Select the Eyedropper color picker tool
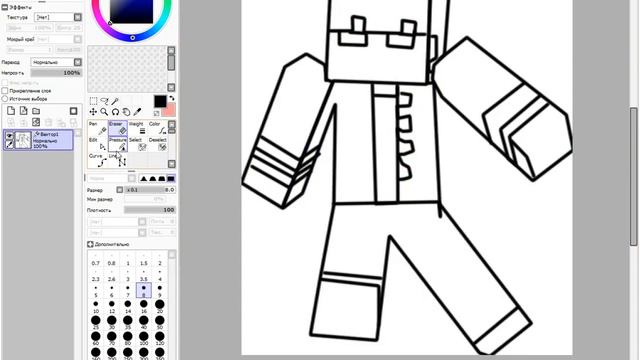The height and width of the screenshot is (360, 640). (x=138, y=112)
